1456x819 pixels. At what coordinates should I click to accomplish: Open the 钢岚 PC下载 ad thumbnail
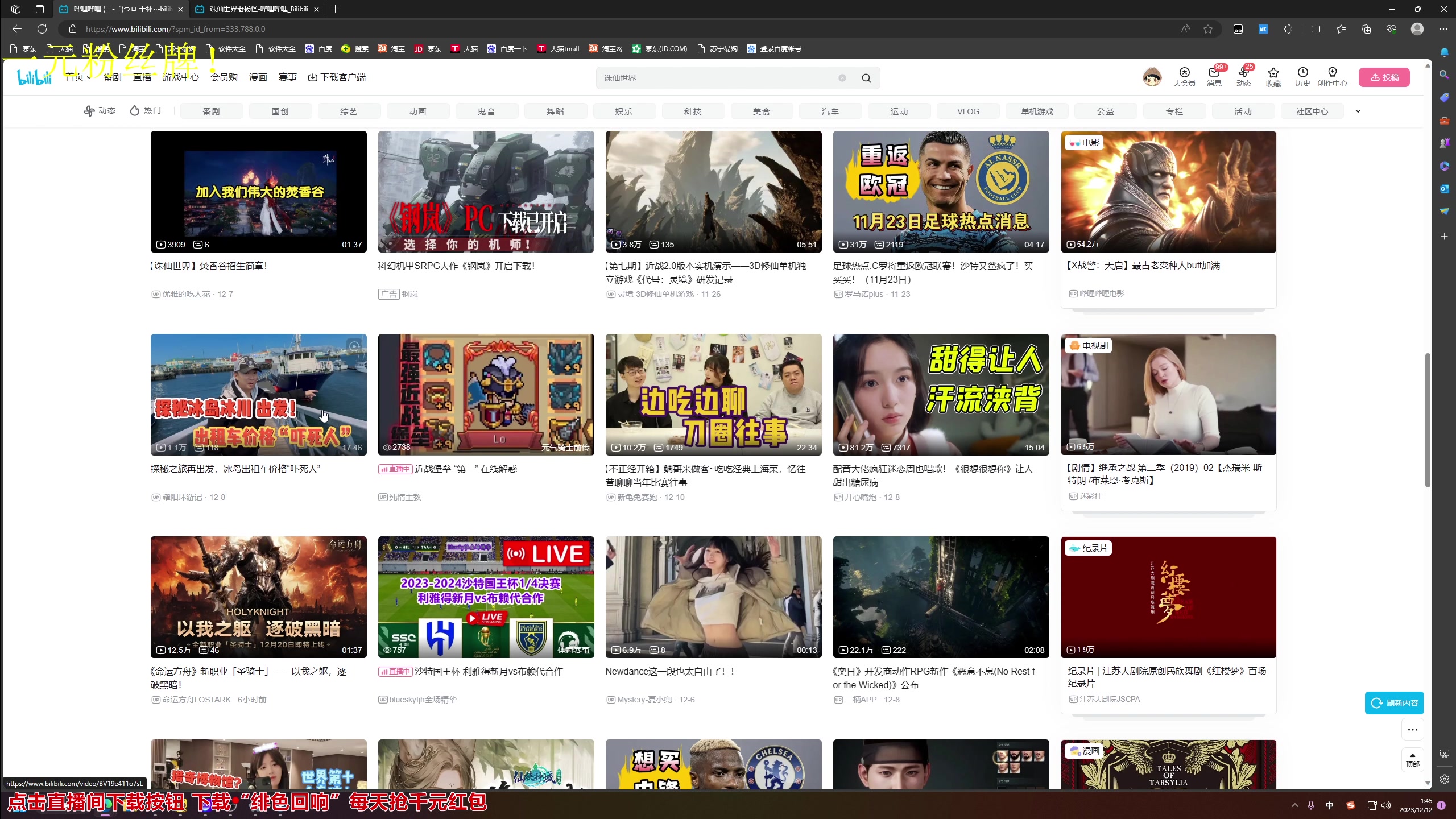[486, 192]
